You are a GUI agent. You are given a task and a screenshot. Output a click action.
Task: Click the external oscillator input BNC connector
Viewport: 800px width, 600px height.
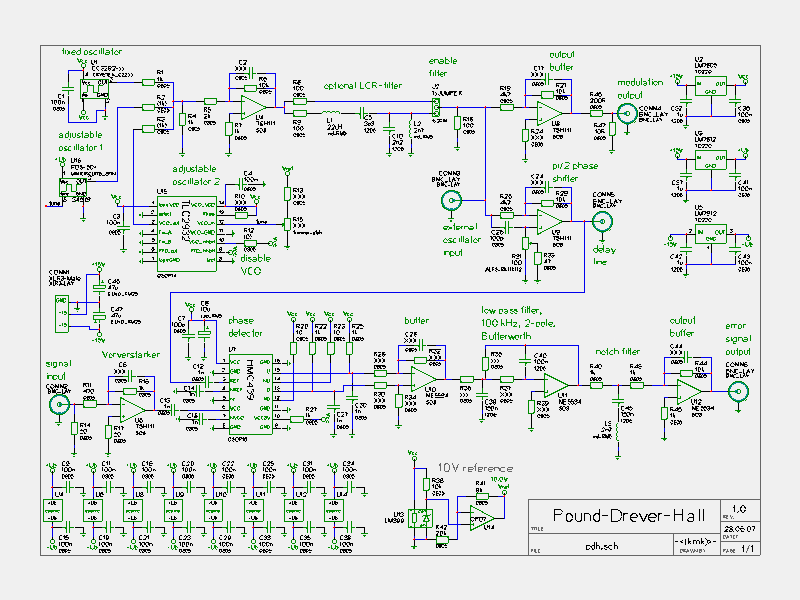click(451, 200)
